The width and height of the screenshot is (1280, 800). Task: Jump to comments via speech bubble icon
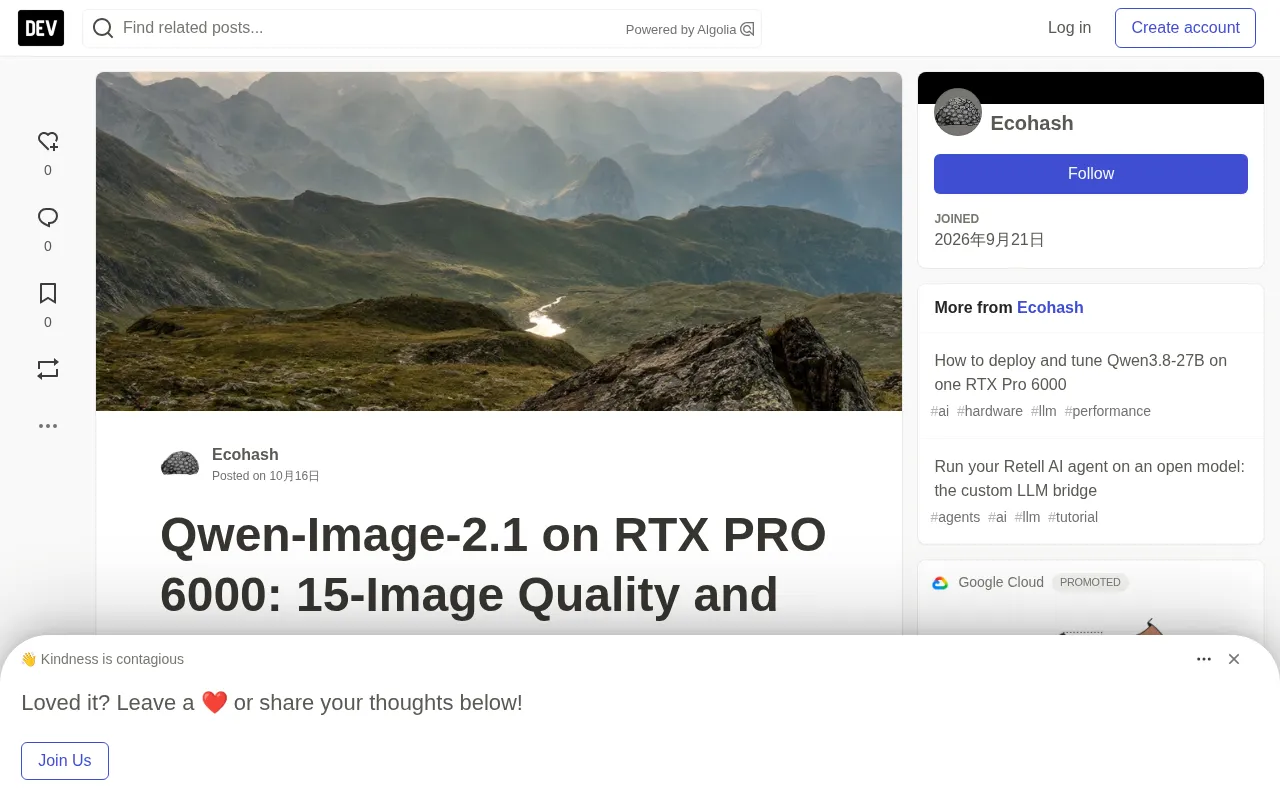pyautogui.click(x=48, y=218)
